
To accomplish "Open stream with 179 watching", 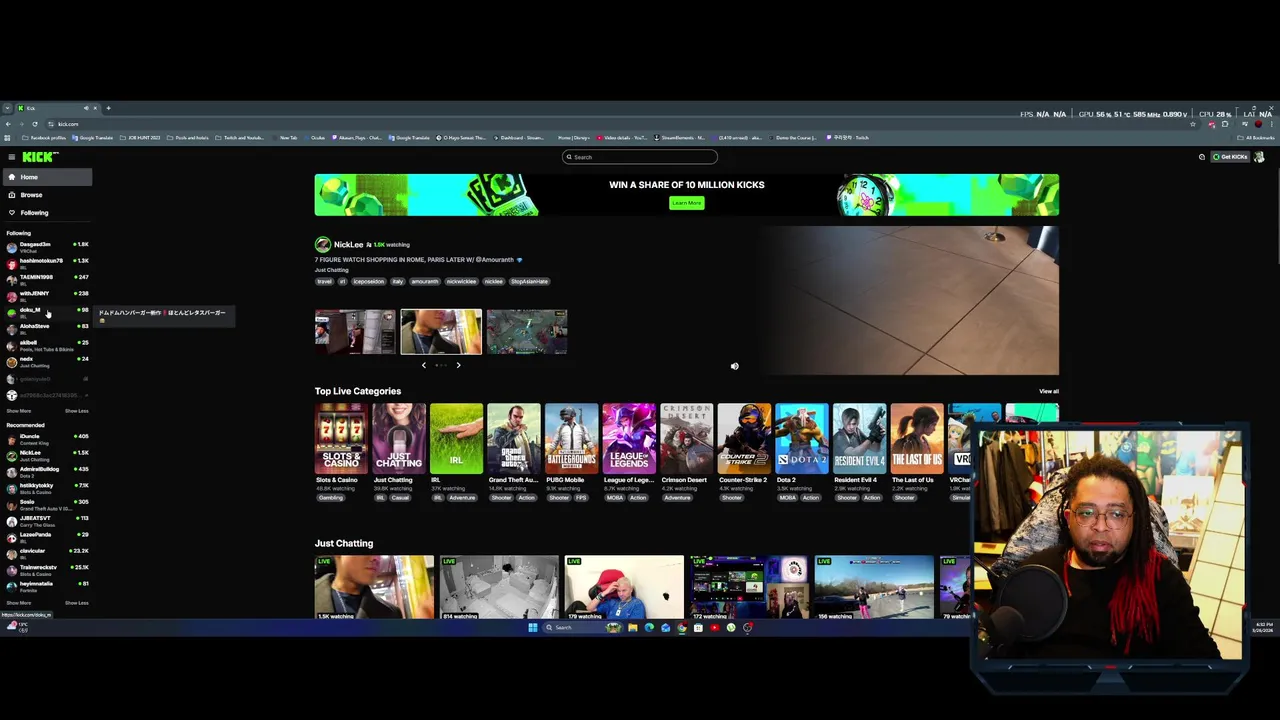I will 624,587.
